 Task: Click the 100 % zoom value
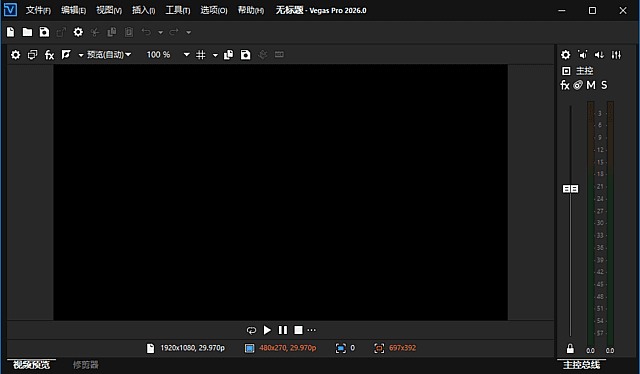point(158,55)
